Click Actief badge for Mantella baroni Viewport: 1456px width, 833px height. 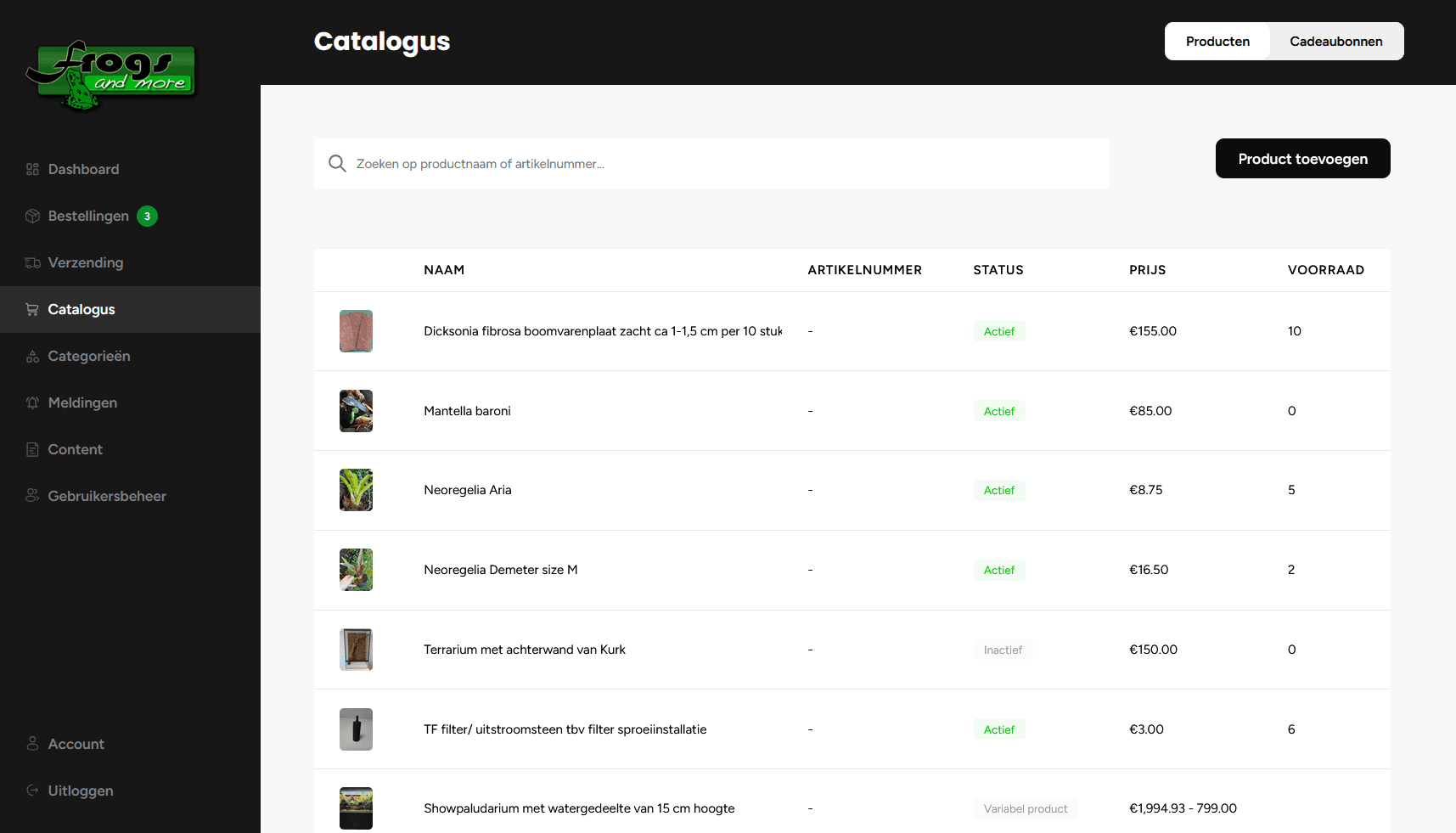coord(999,411)
